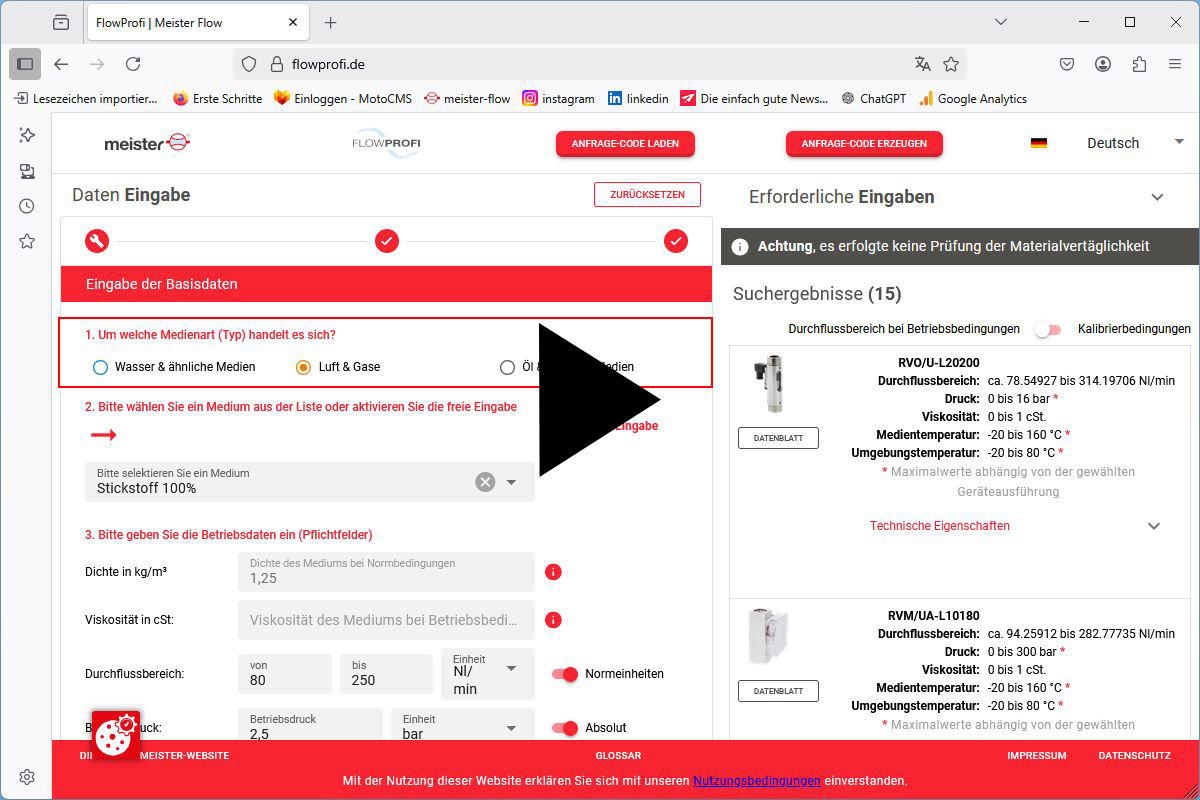Toggle Betriebsbedingungen/Kalibrierbedingungen switch
The height and width of the screenshot is (800, 1200).
1048,329
